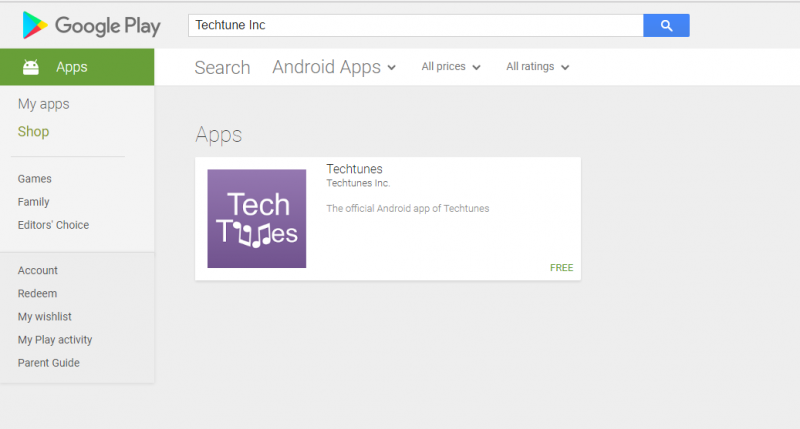Click the Google Play logo
Image resolution: width=800 pixels, height=429 pixels.
tap(91, 26)
